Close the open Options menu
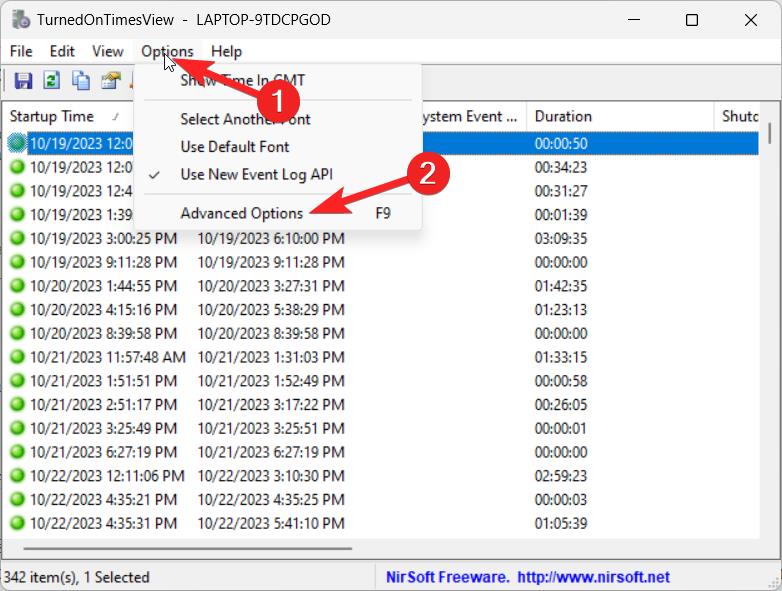Viewport: 782px width, 591px height. (x=167, y=51)
